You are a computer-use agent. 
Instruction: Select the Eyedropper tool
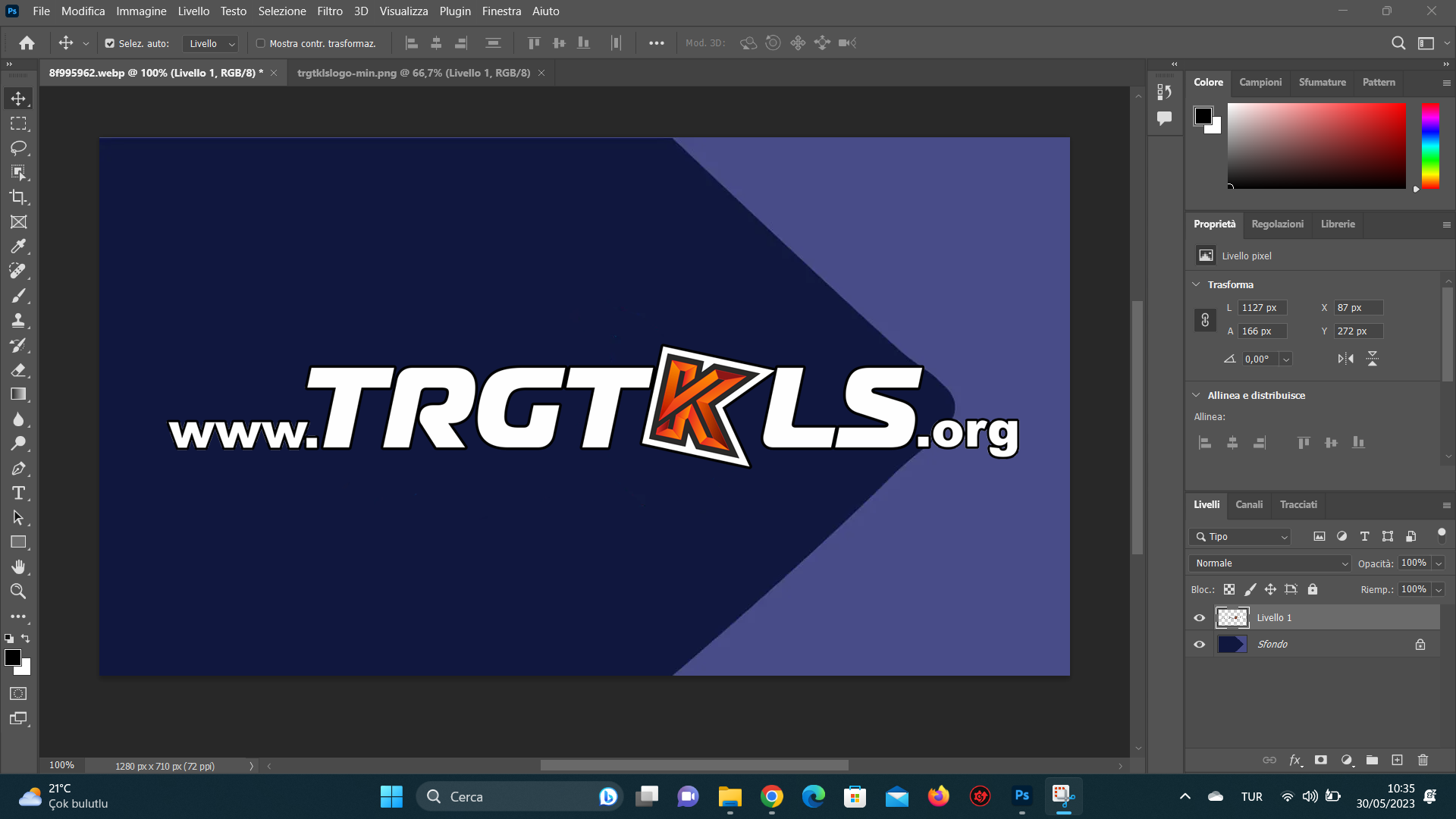pos(19,246)
